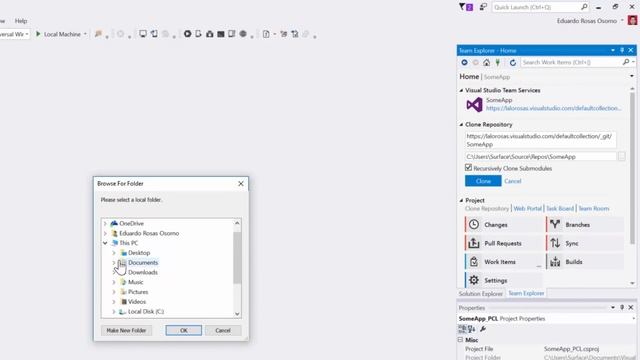Expand the OneDrive folder node
Screen dimensions: 640x360
(105, 224)
